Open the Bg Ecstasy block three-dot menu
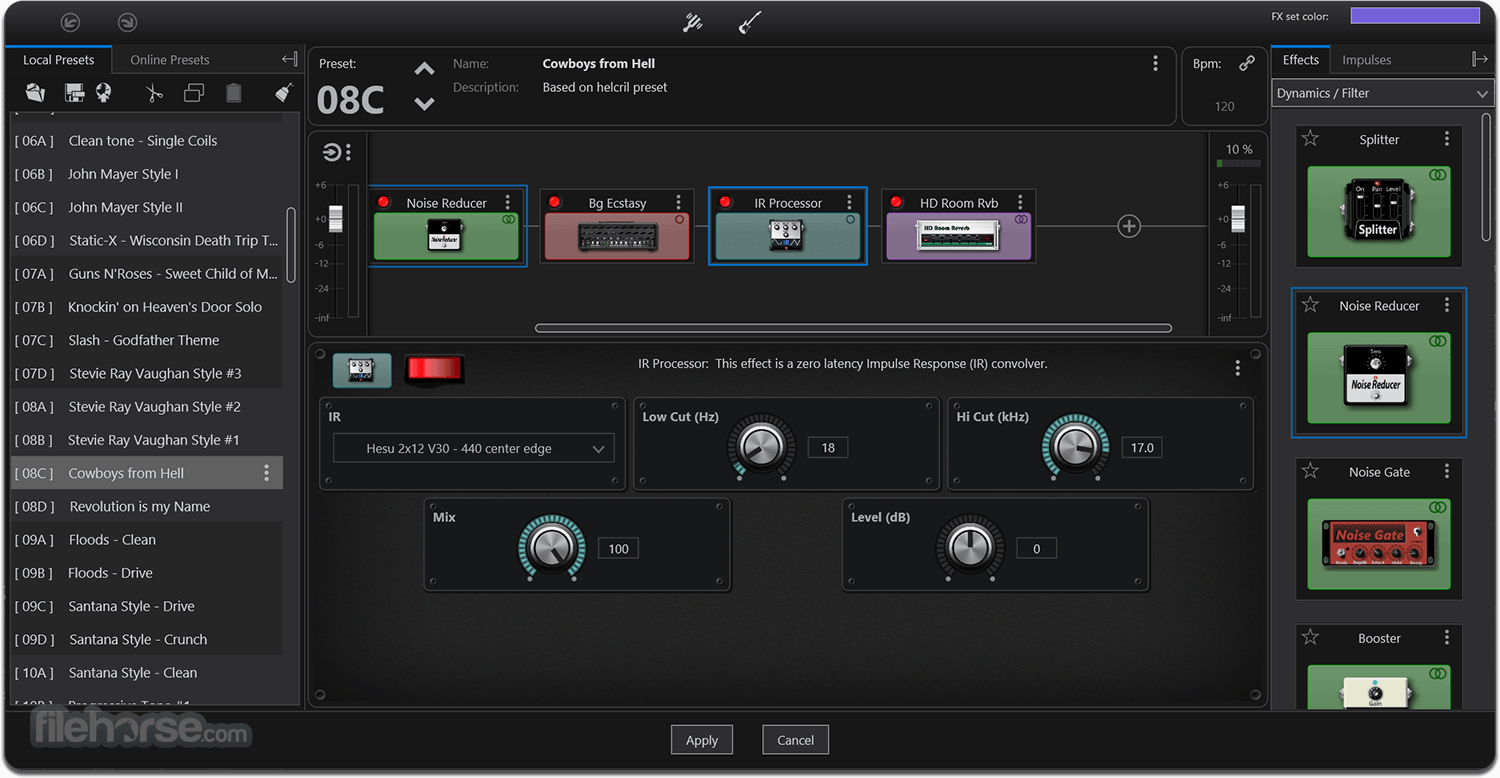 pyautogui.click(x=679, y=202)
